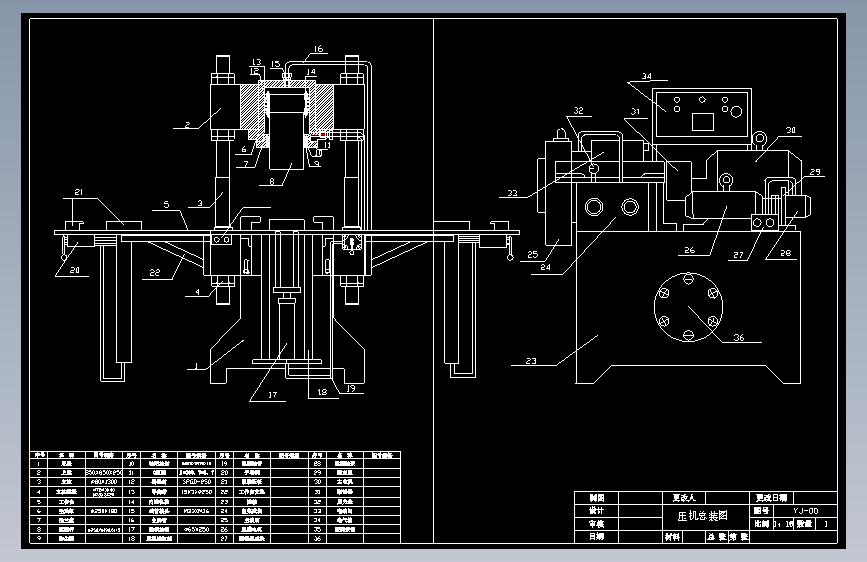Click part callout 22 by the diagonal brace
Image resolution: width=867 pixels, height=562 pixels.
point(154,272)
